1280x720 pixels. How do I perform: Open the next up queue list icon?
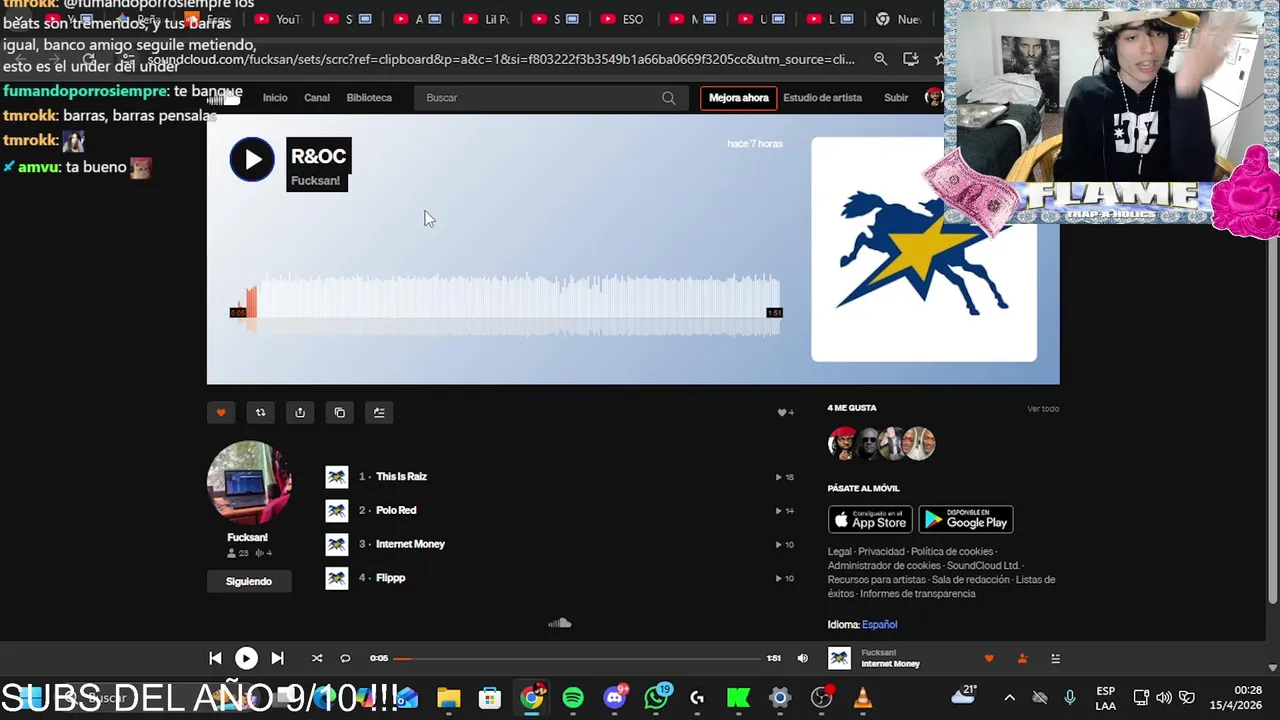[x=1055, y=658]
